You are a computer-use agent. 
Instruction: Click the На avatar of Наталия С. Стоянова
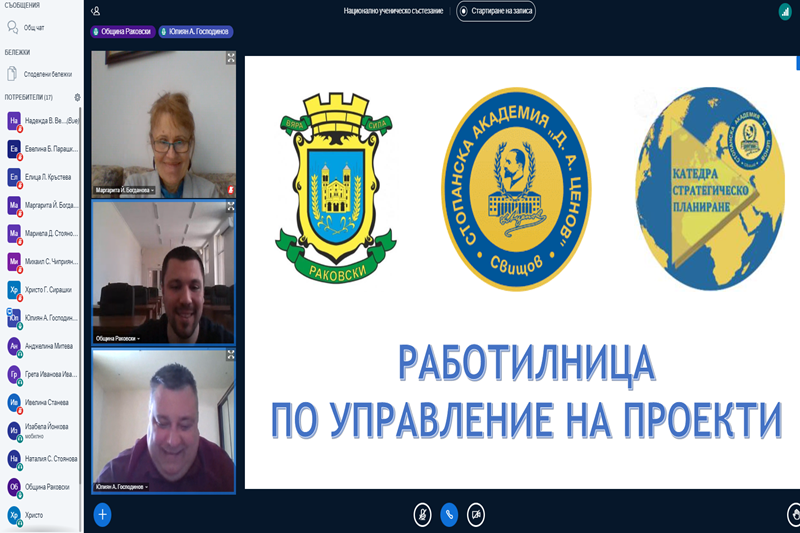[14, 459]
